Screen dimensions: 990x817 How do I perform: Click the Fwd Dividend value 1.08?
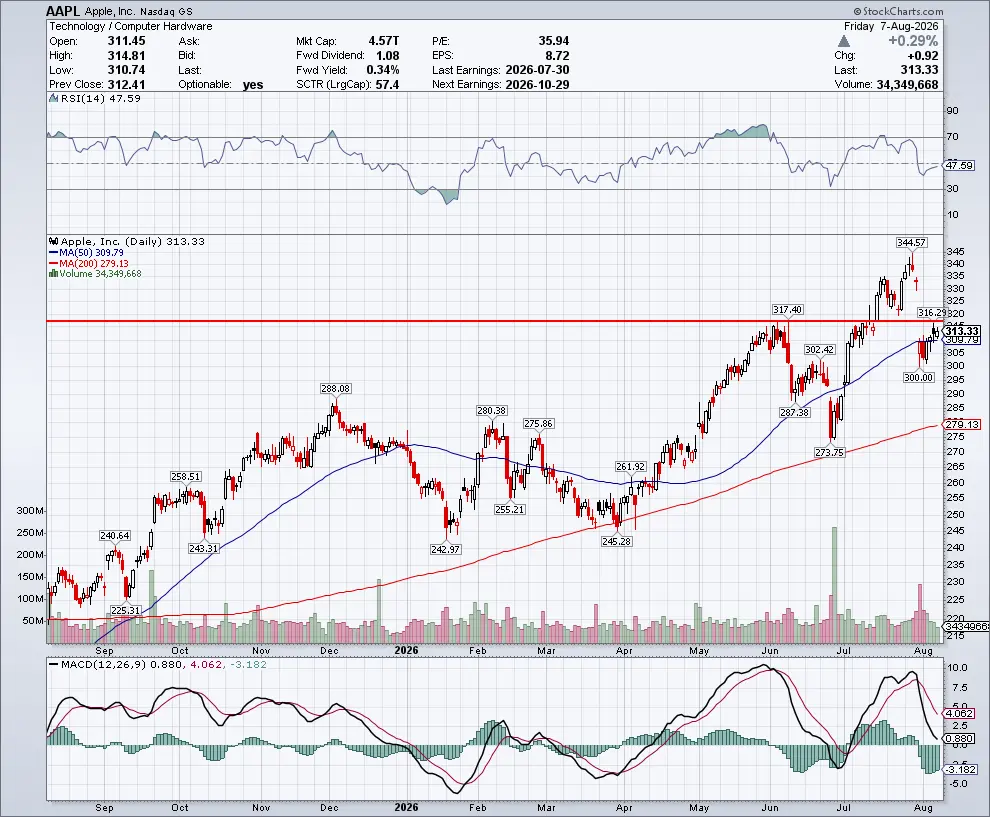coord(387,56)
